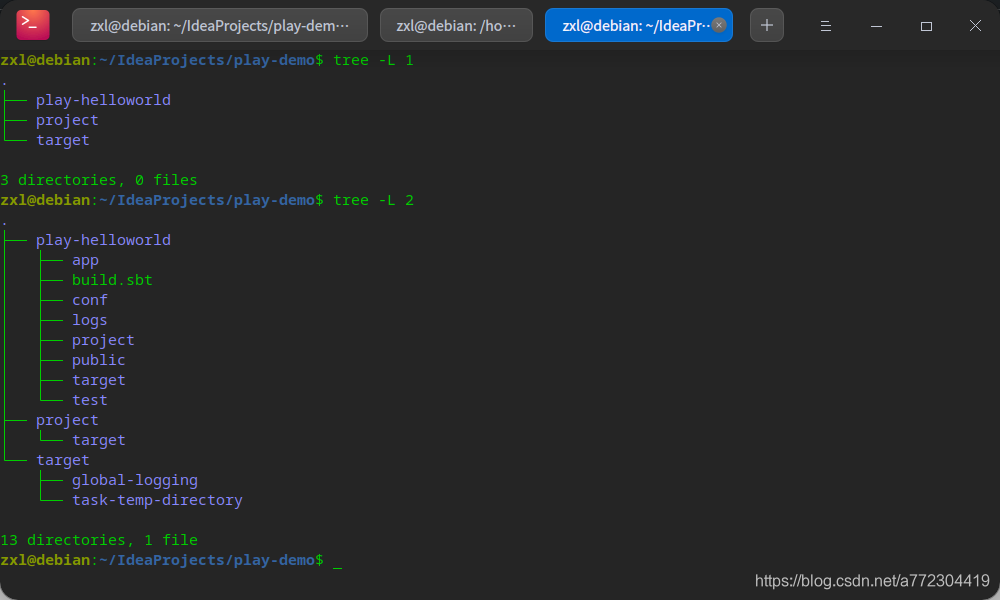Click the blinking cursor at the prompt
This screenshot has height=600, width=1000.
(337, 563)
